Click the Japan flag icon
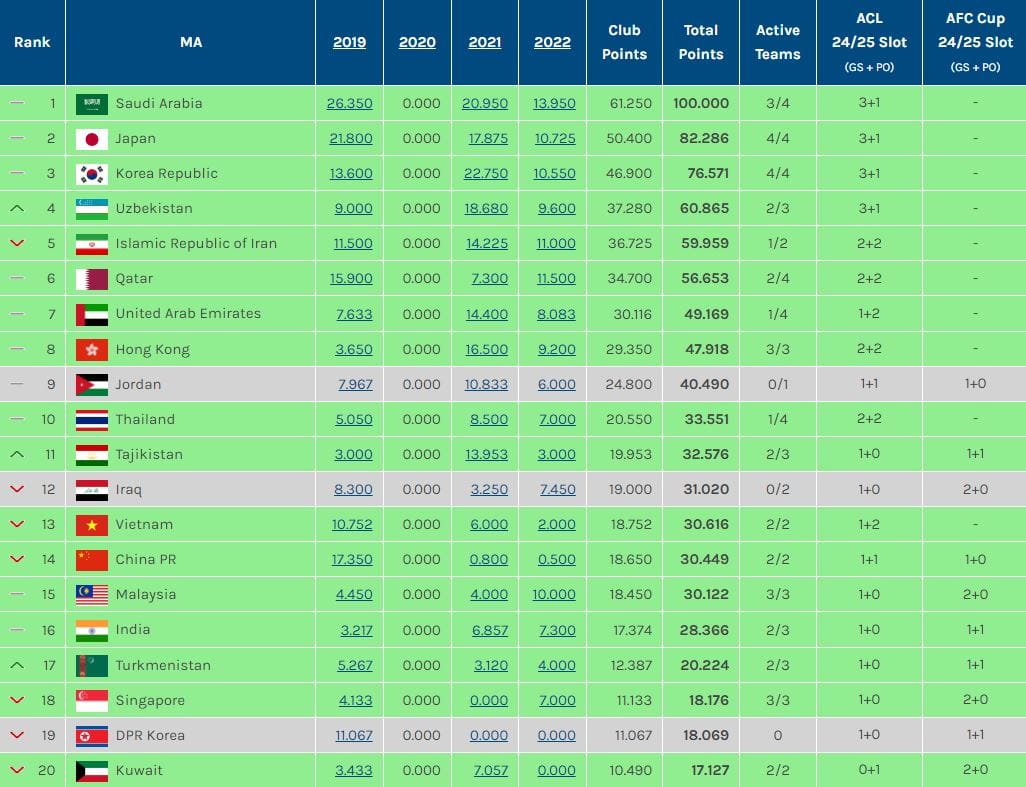Viewport: 1026px width, 787px height. pos(92,139)
